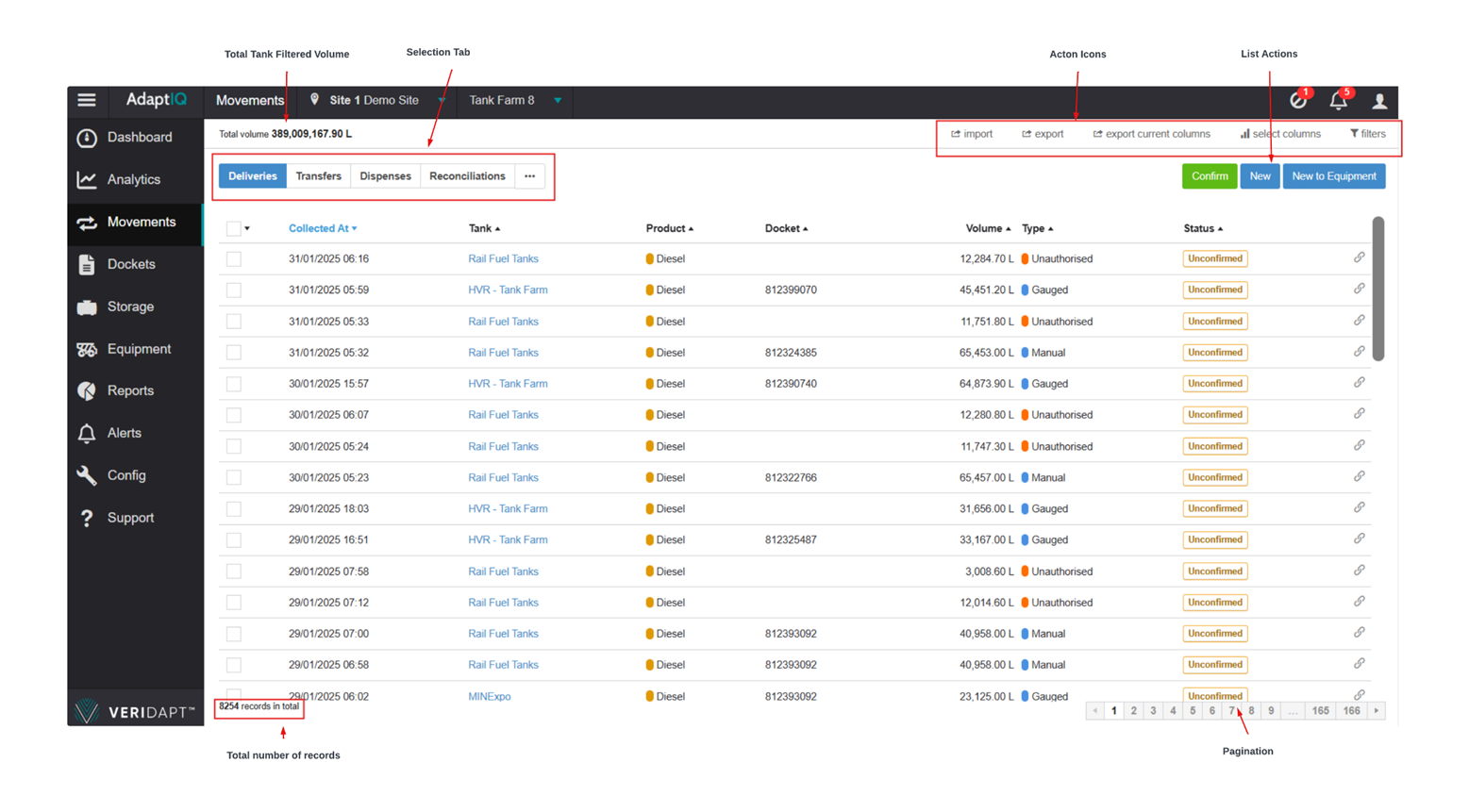Click the New to Equipment button
1469x812 pixels.
(1333, 176)
